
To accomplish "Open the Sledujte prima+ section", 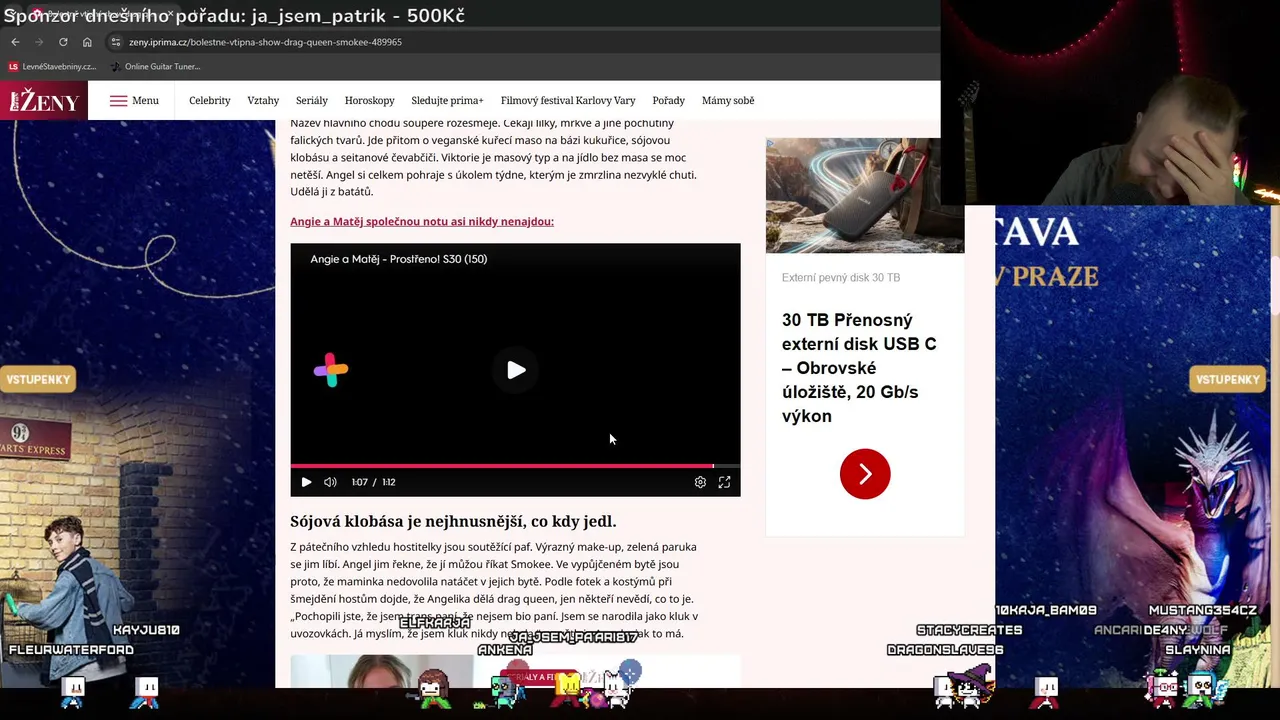I will pyautogui.click(x=447, y=100).
